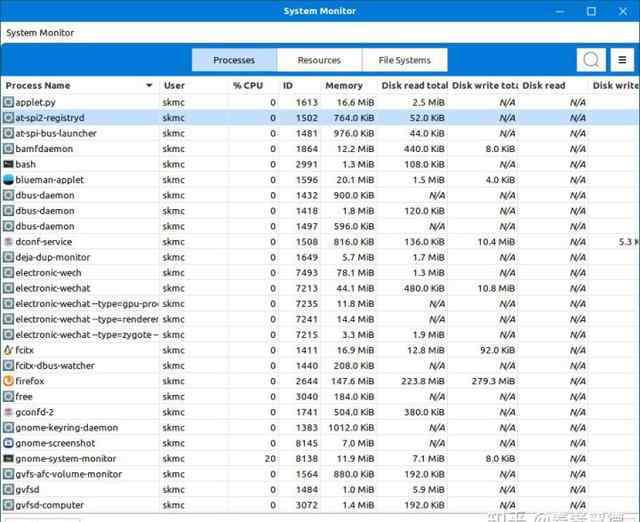Click the bash terminal icon
Image resolution: width=640 pixels, height=522 pixels.
(x=9, y=164)
